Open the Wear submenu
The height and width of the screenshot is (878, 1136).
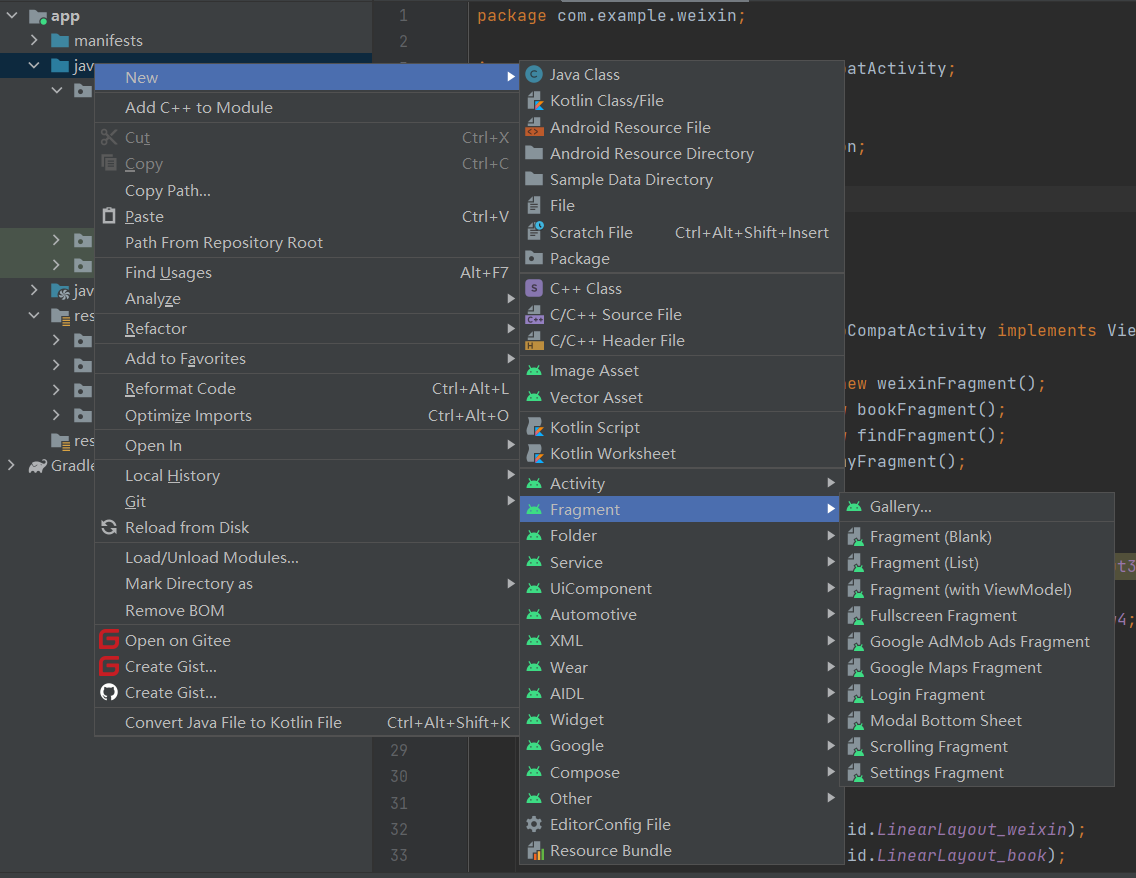[682, 667]
